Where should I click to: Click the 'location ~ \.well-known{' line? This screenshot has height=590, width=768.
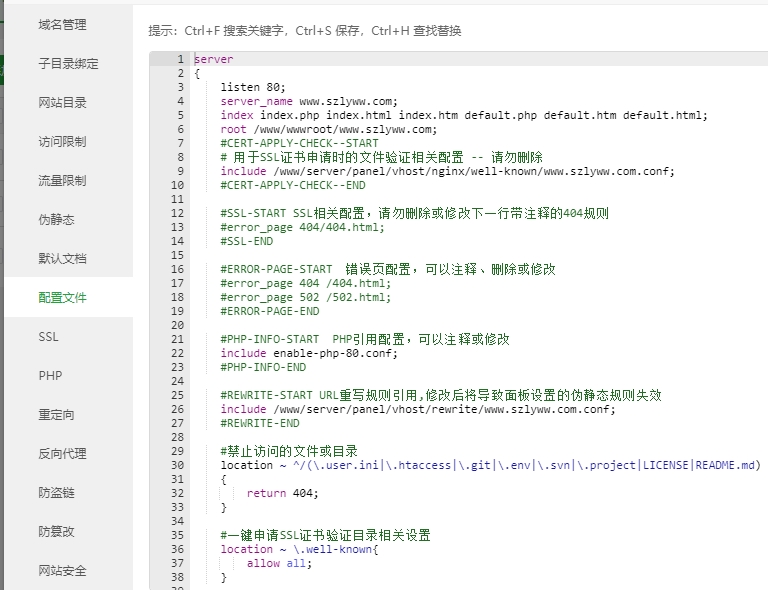pos(299,549)
